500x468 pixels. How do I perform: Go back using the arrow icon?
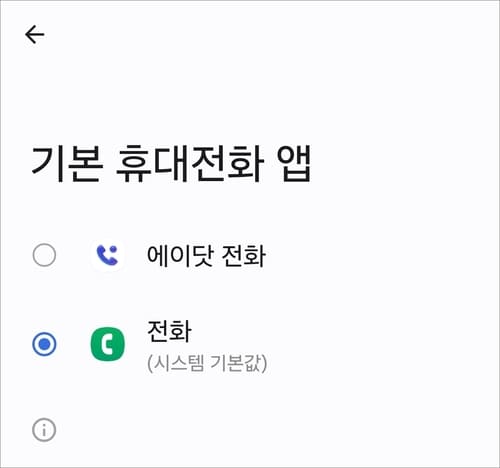click(35, 34)
